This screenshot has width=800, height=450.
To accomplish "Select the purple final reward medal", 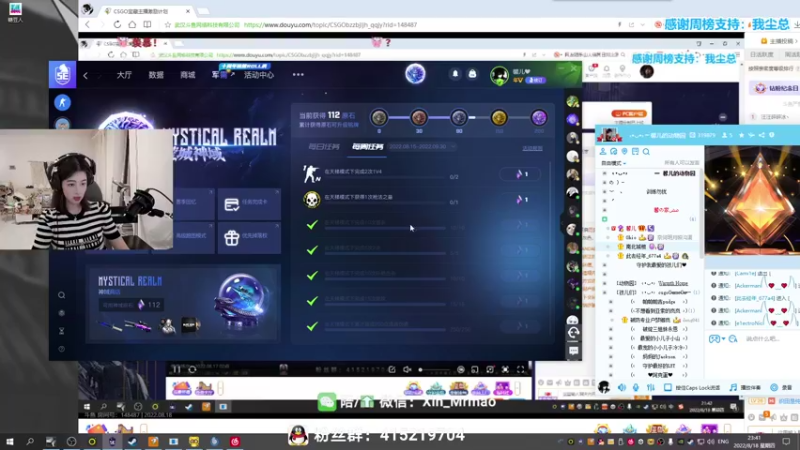I will [539, 118].
